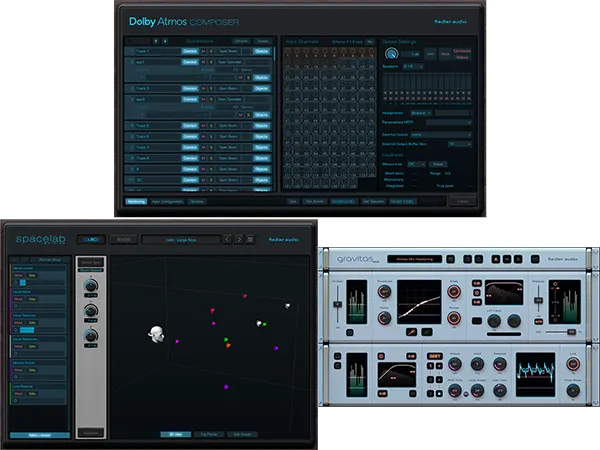Select the REVERB tab in Spacelab
The height and width of the screenshot is (450, 600).
coord(123,240)
